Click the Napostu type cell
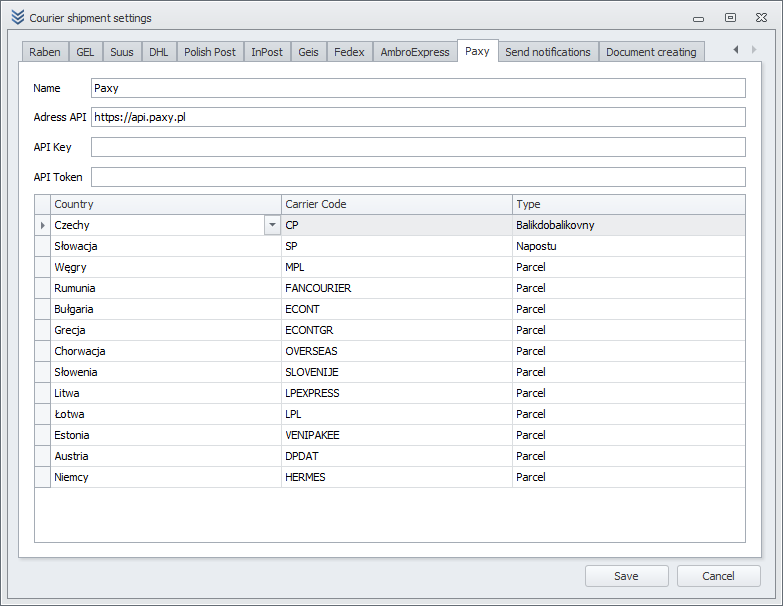 coord(629,246)
